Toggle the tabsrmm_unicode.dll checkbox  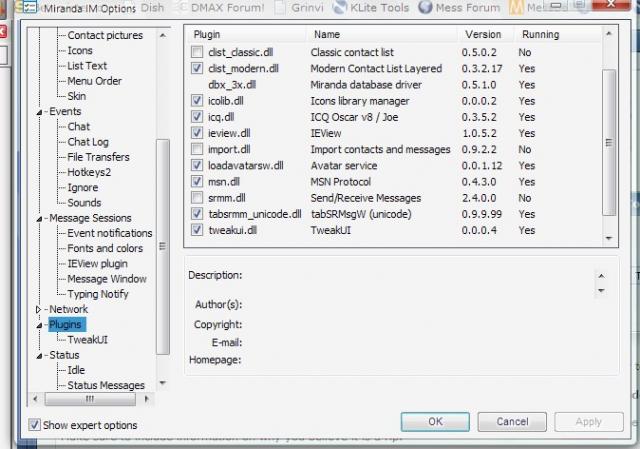coord(197,213)
